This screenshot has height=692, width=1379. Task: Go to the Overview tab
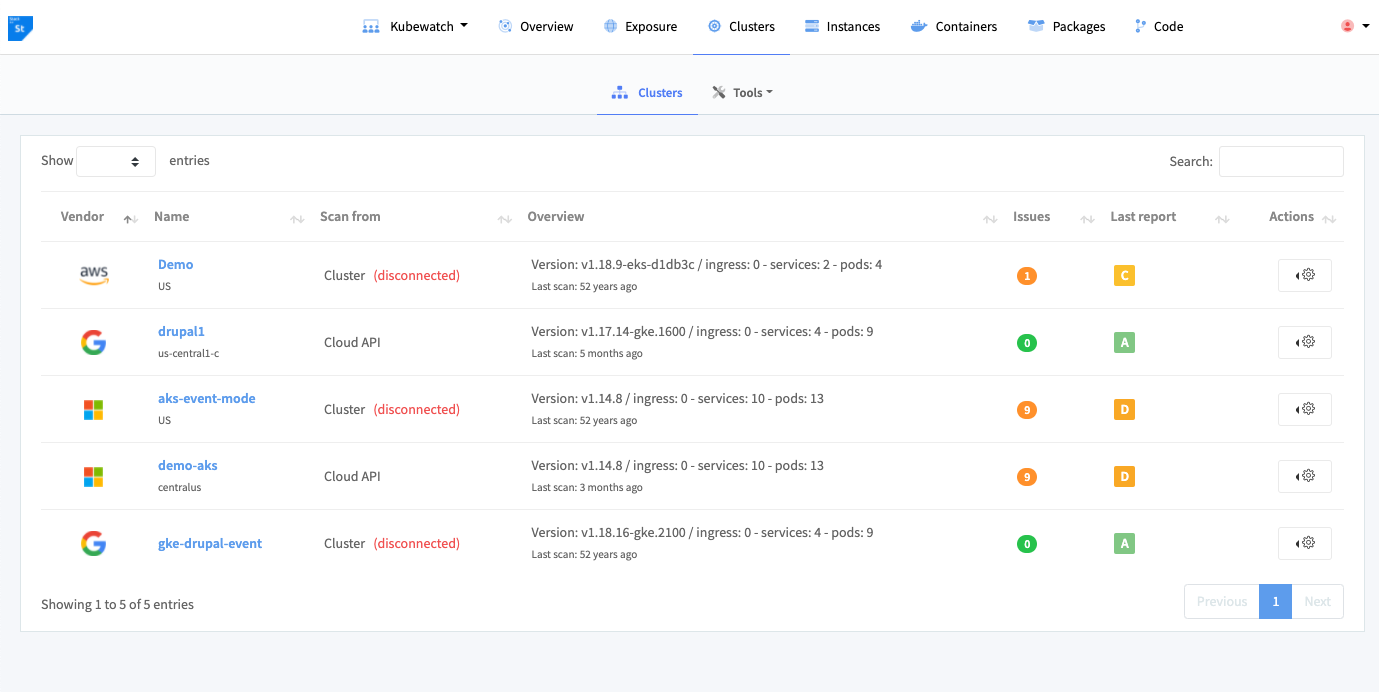click(x=536, y=27)
